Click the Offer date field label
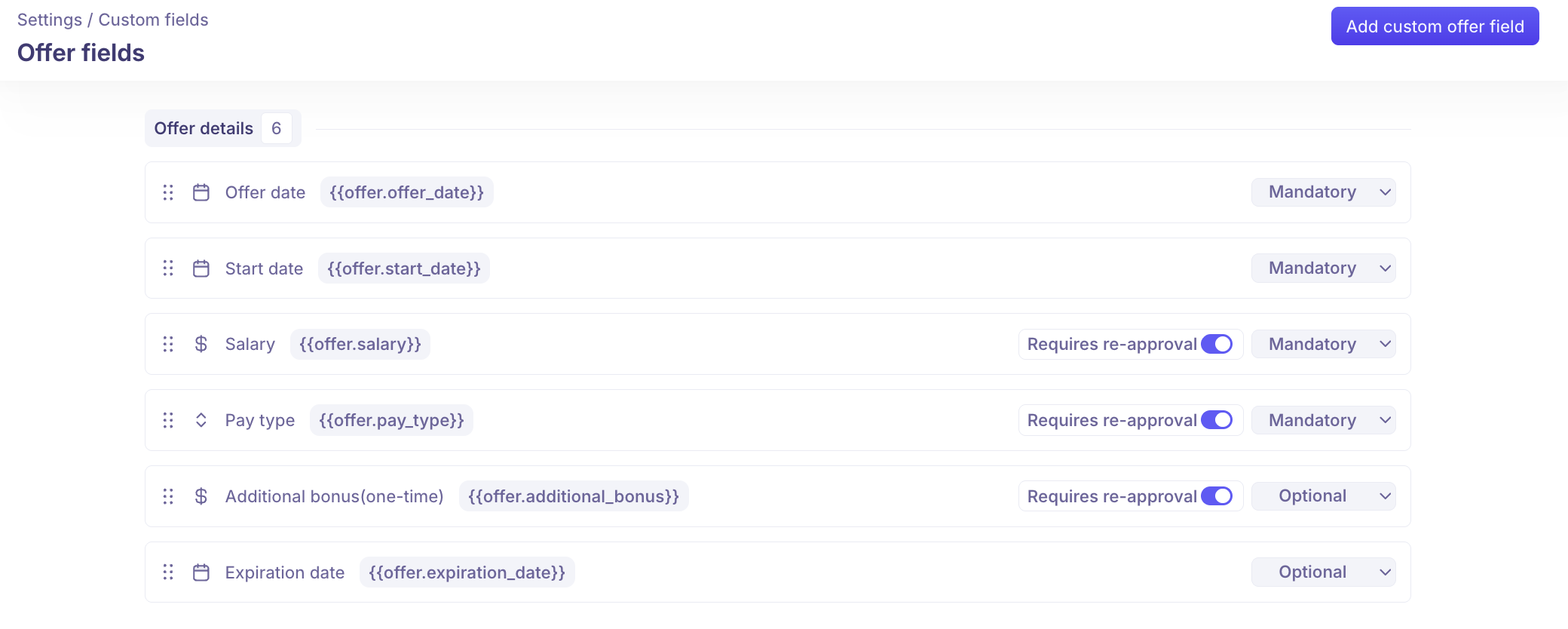Image resolution: width=1568 pixels, height=629 pixels. [265, 192]
